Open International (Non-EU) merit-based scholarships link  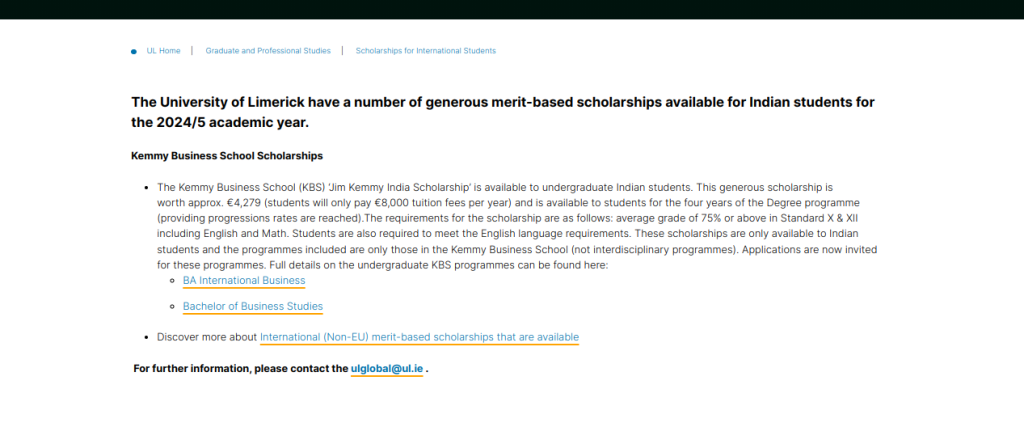coord(419,337)
